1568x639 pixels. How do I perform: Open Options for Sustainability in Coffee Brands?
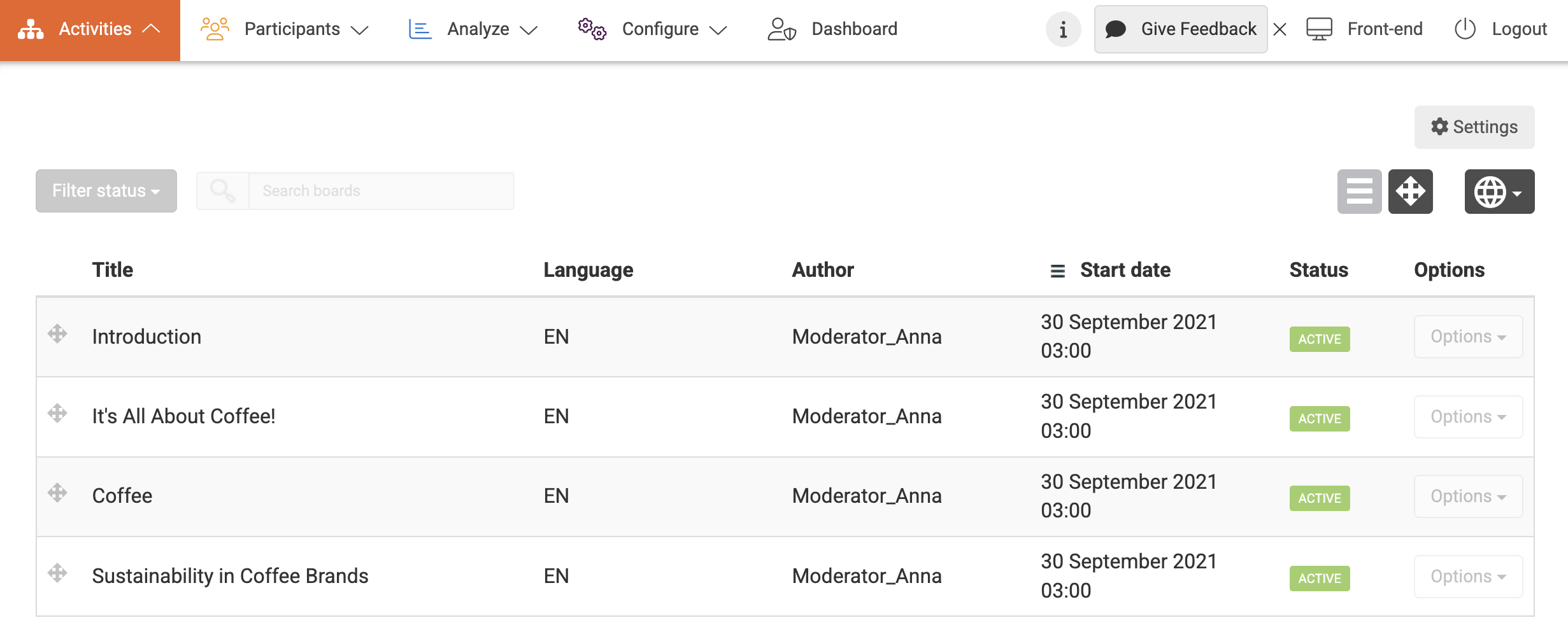click(x=1468, y=577)
